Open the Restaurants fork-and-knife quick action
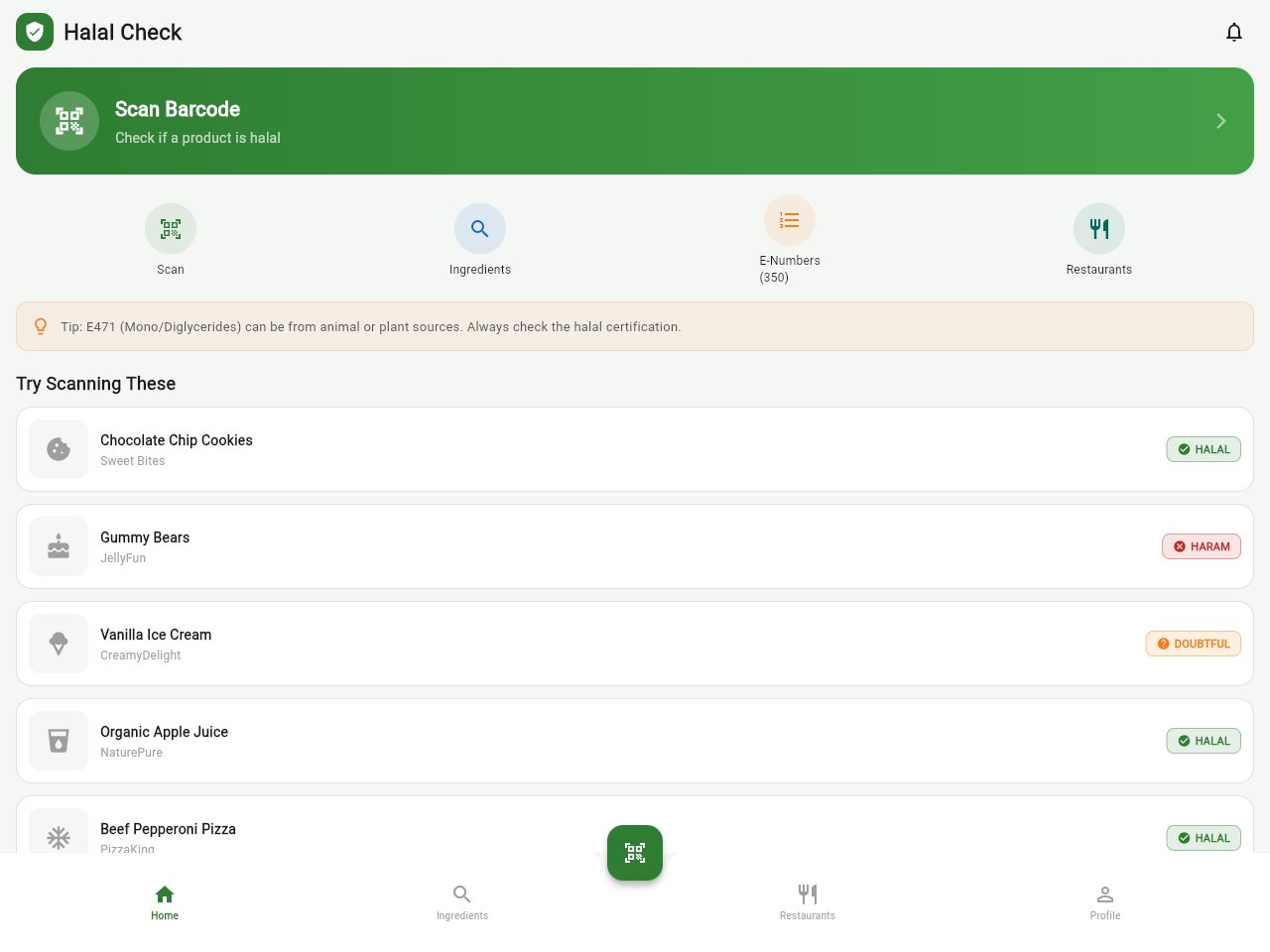 tap(1099, 229)
